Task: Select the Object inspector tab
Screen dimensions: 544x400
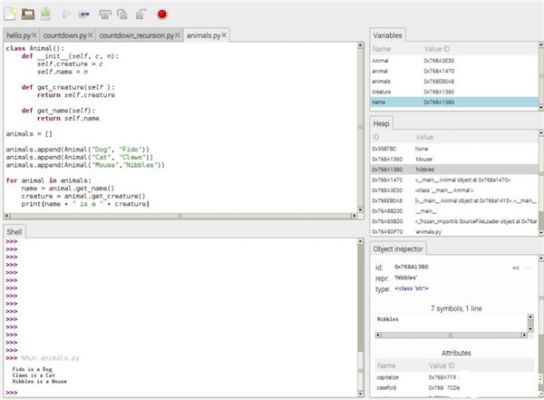Action: (398, 249)
